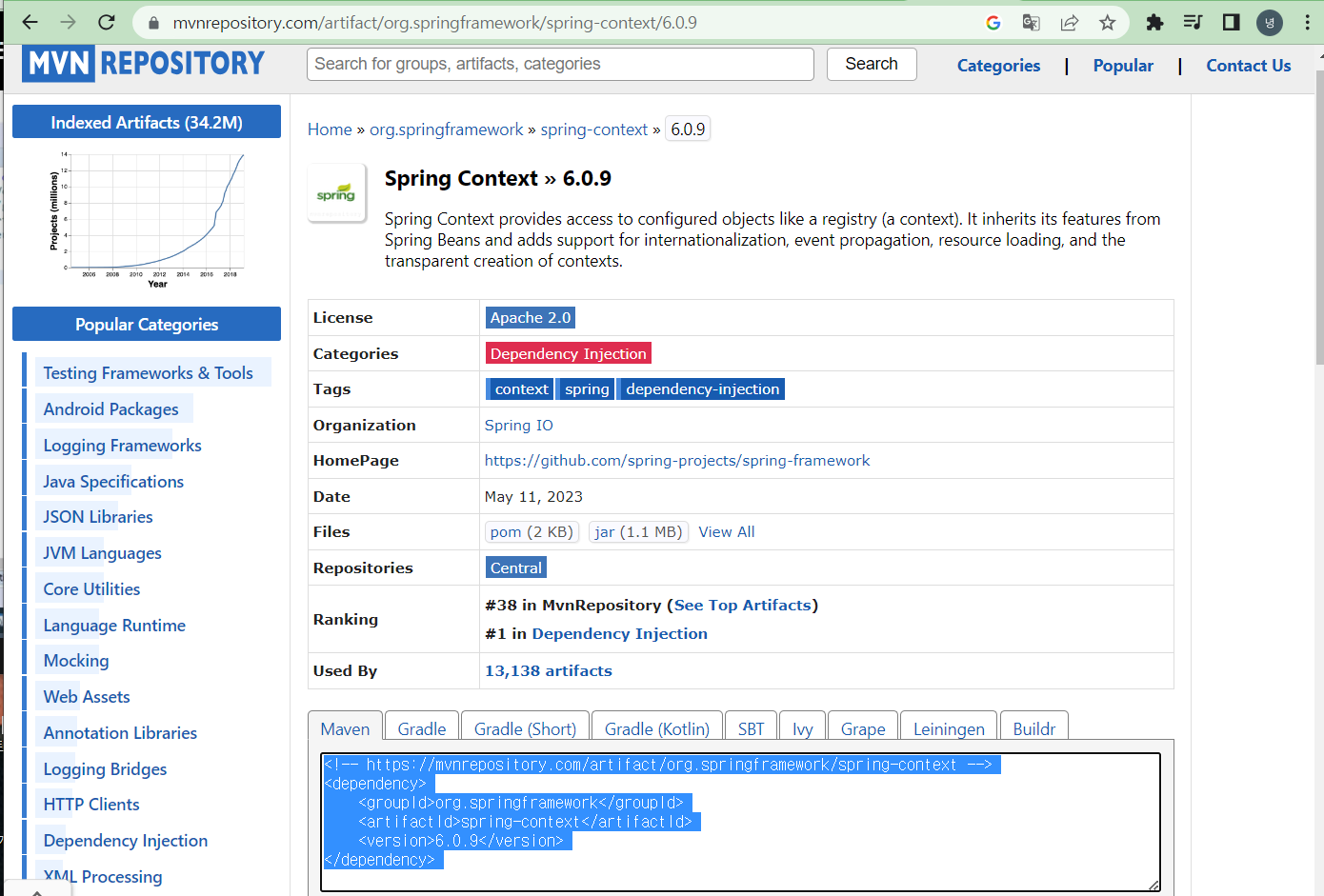Go back with browser back arrow
The image size is (1324, 896).
[x=30, y=22]
